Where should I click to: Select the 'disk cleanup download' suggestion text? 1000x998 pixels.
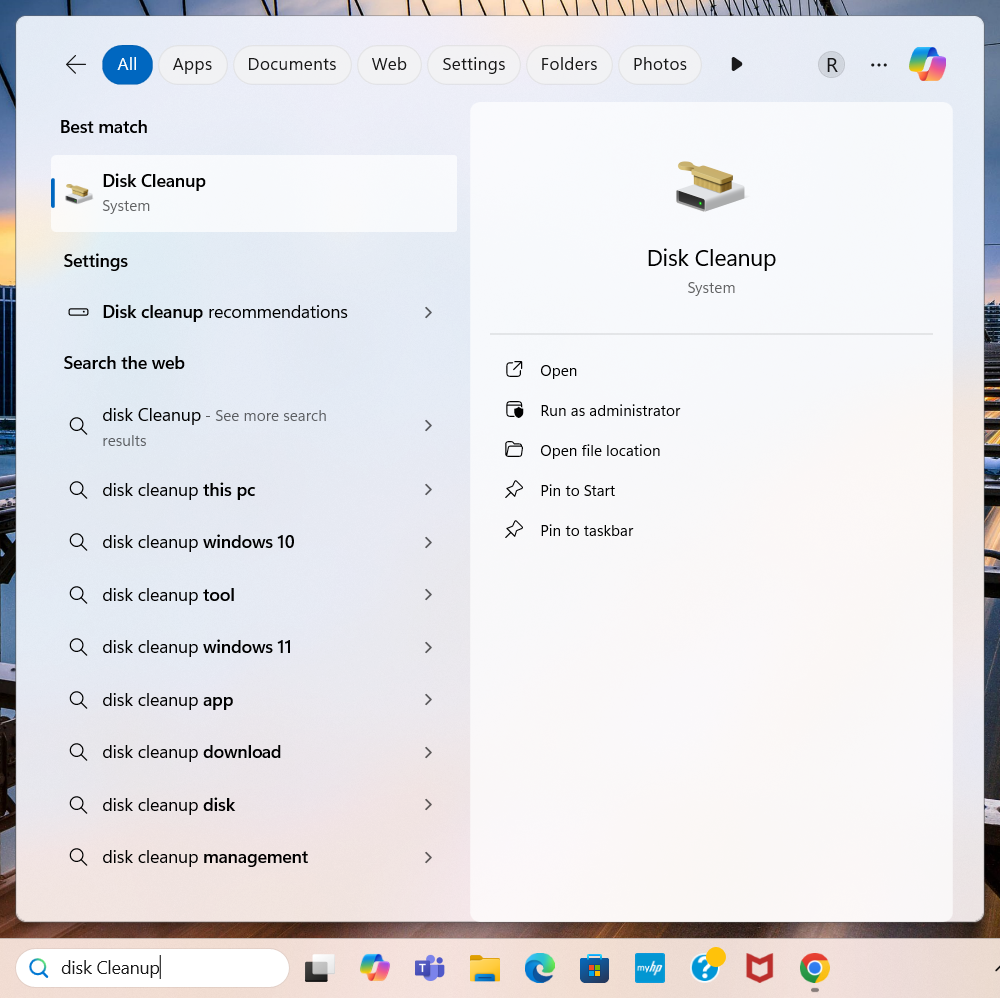pyautogui.click(x=191, y=752)
